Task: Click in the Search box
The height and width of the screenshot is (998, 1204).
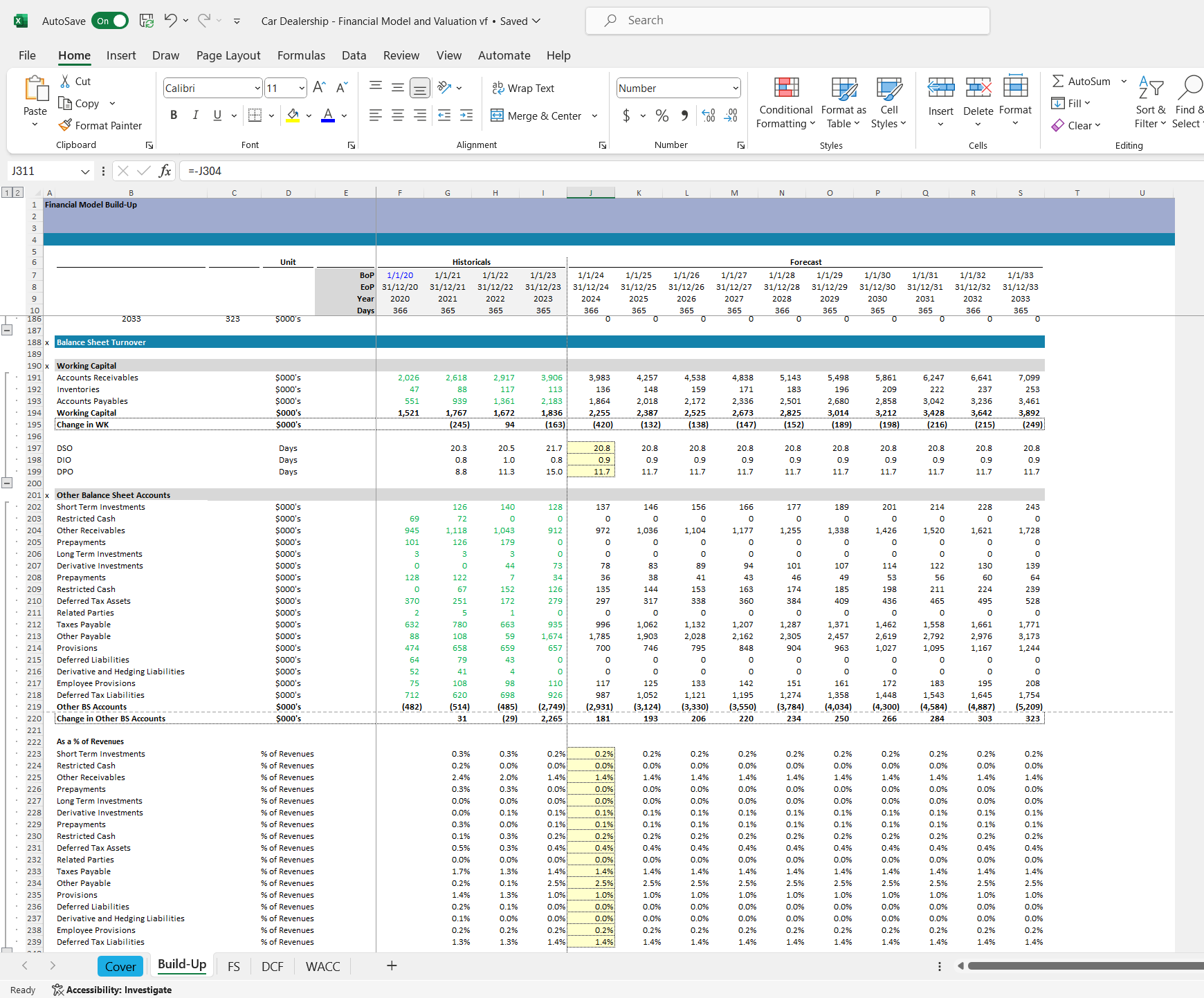Action: [787, 21]
